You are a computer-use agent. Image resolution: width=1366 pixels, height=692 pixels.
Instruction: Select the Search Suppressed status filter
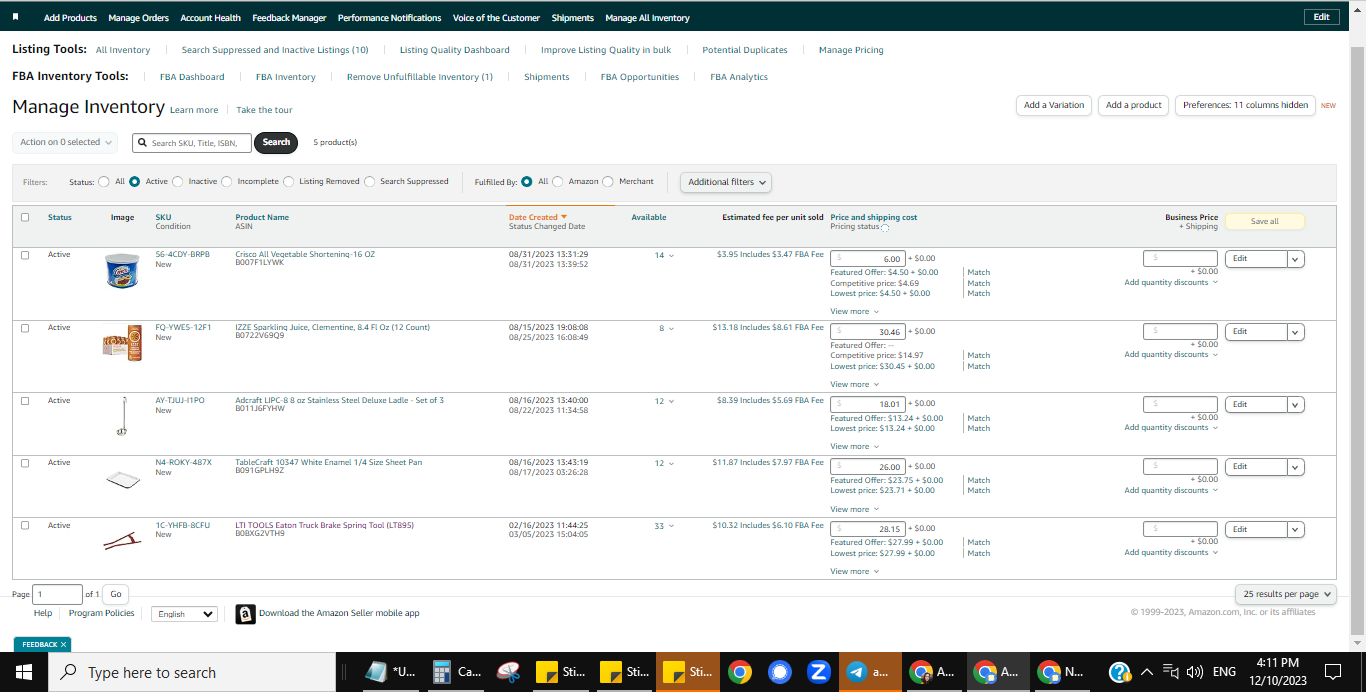tap(369, 182)
